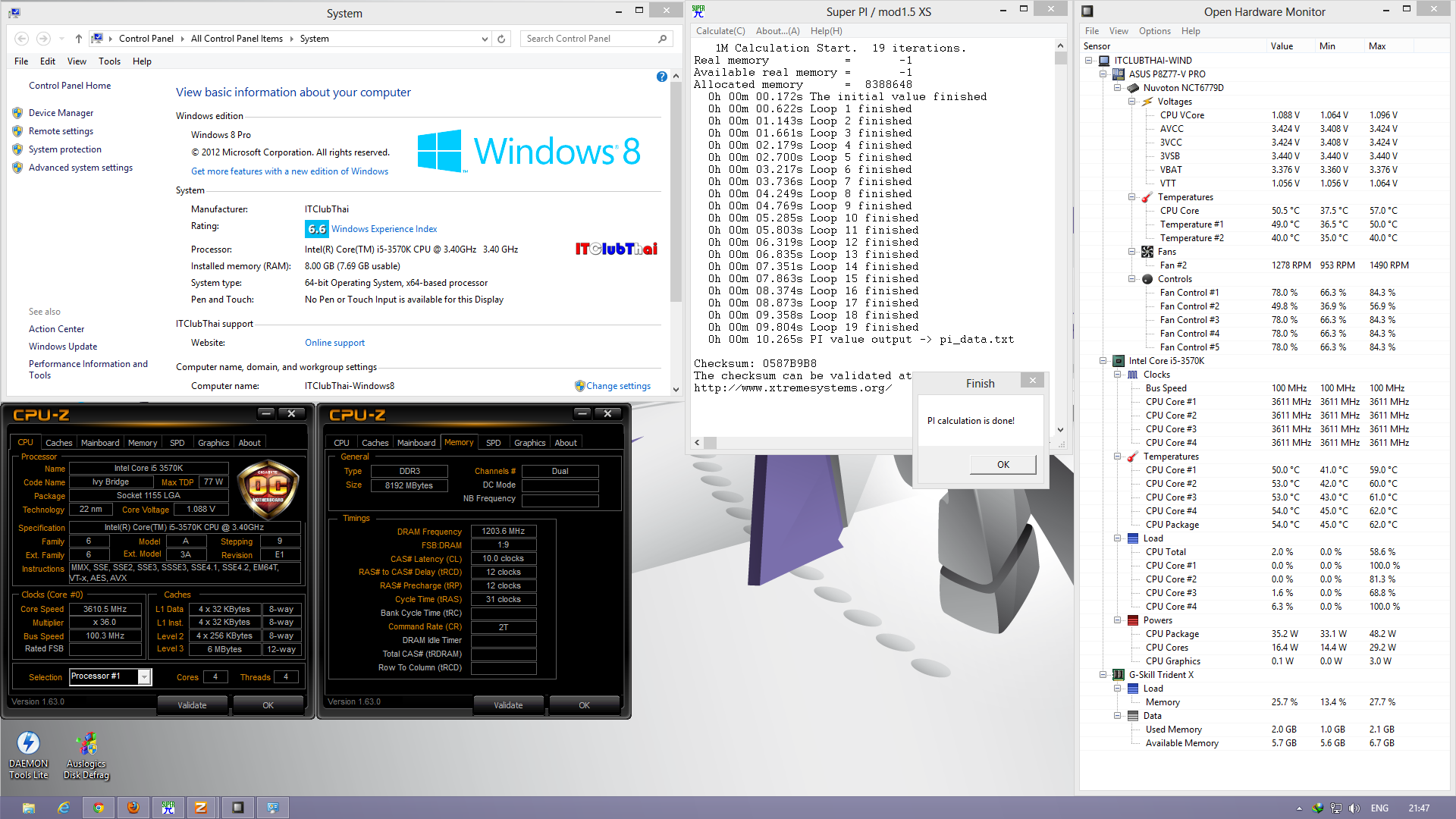
Task: Open DAEMON Tools Lite desktop icon
Action: (x=28, y=744)
